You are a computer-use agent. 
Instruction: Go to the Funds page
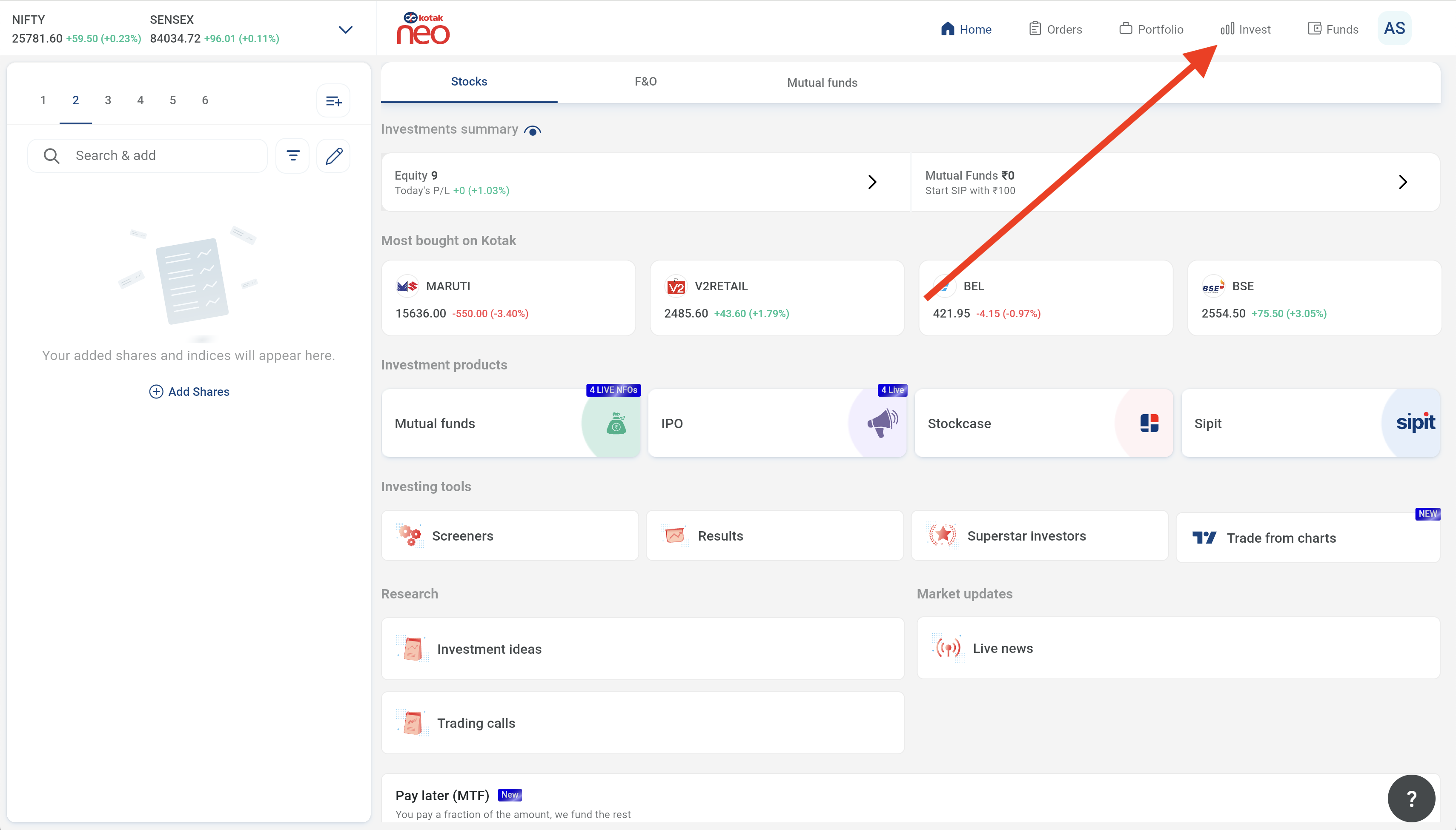(1333, 29)
